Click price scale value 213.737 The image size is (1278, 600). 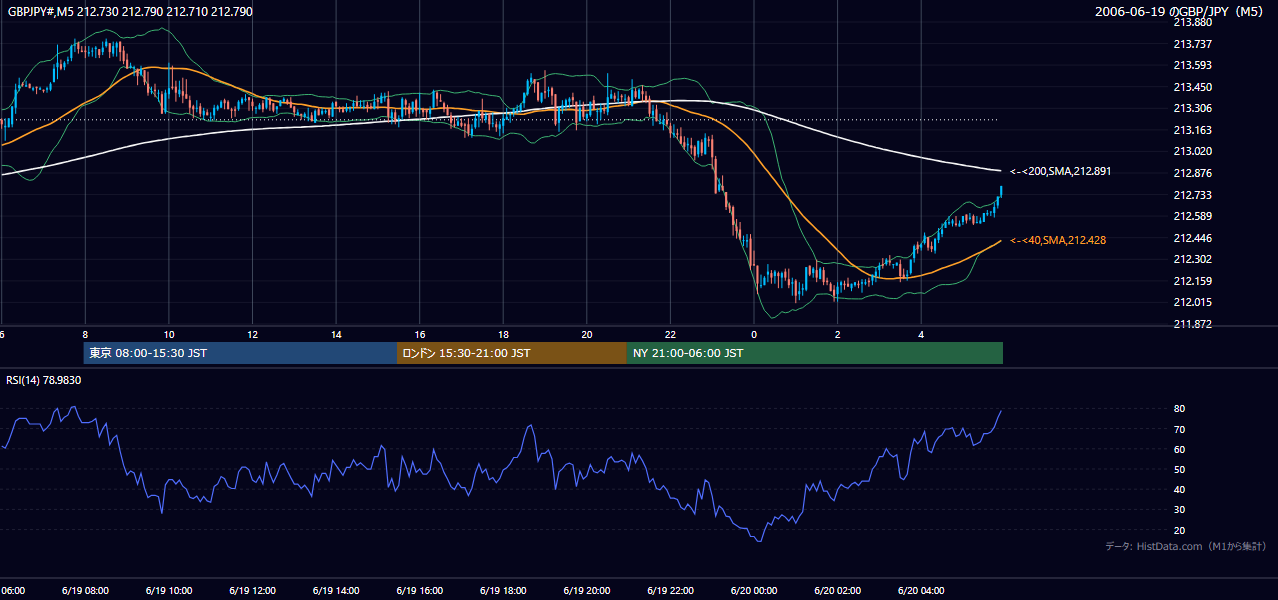click(x=1191, y=44)
